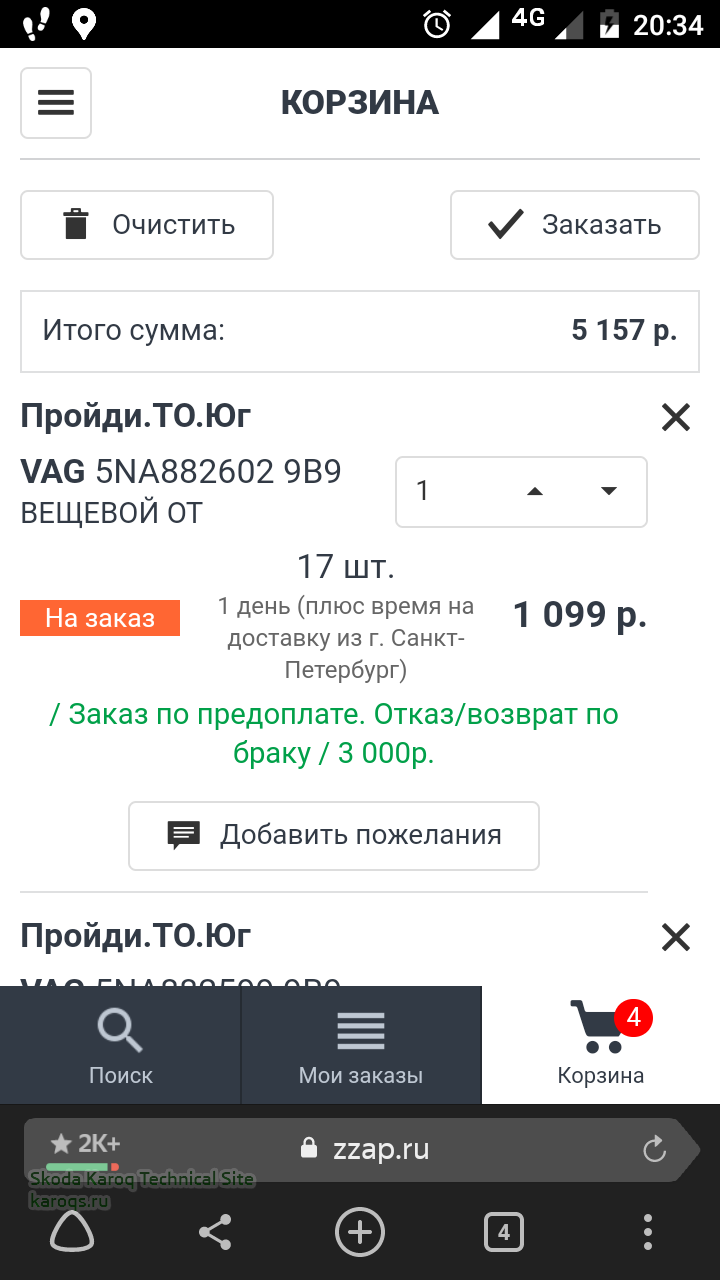Open the Поиск search tab

pos(120,1045)
